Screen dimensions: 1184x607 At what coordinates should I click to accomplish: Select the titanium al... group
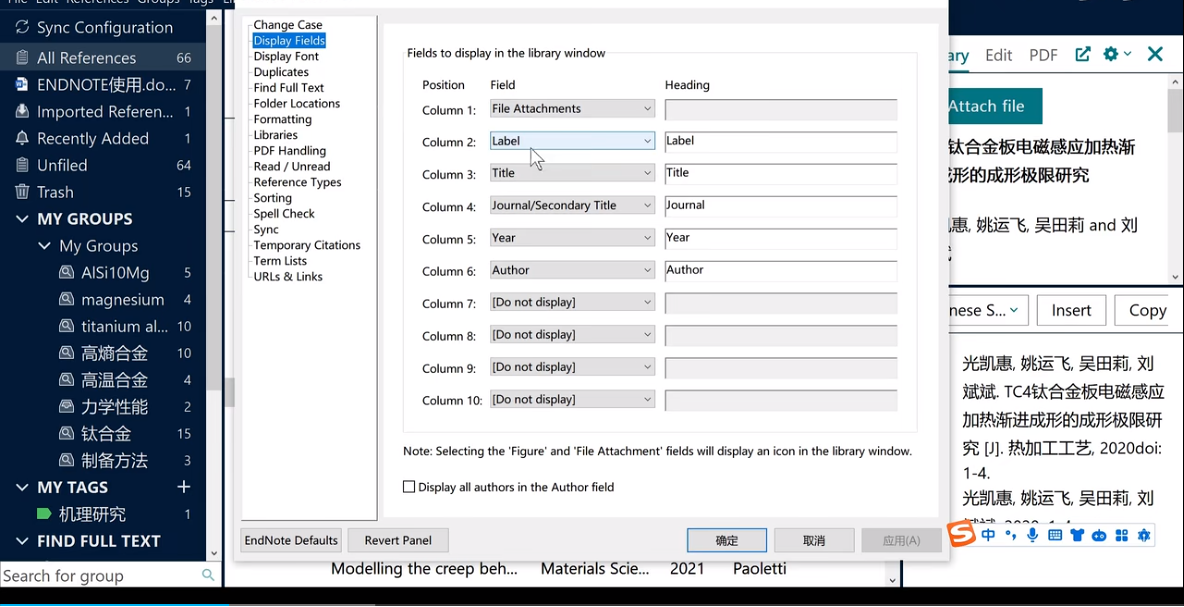[125, 326]
